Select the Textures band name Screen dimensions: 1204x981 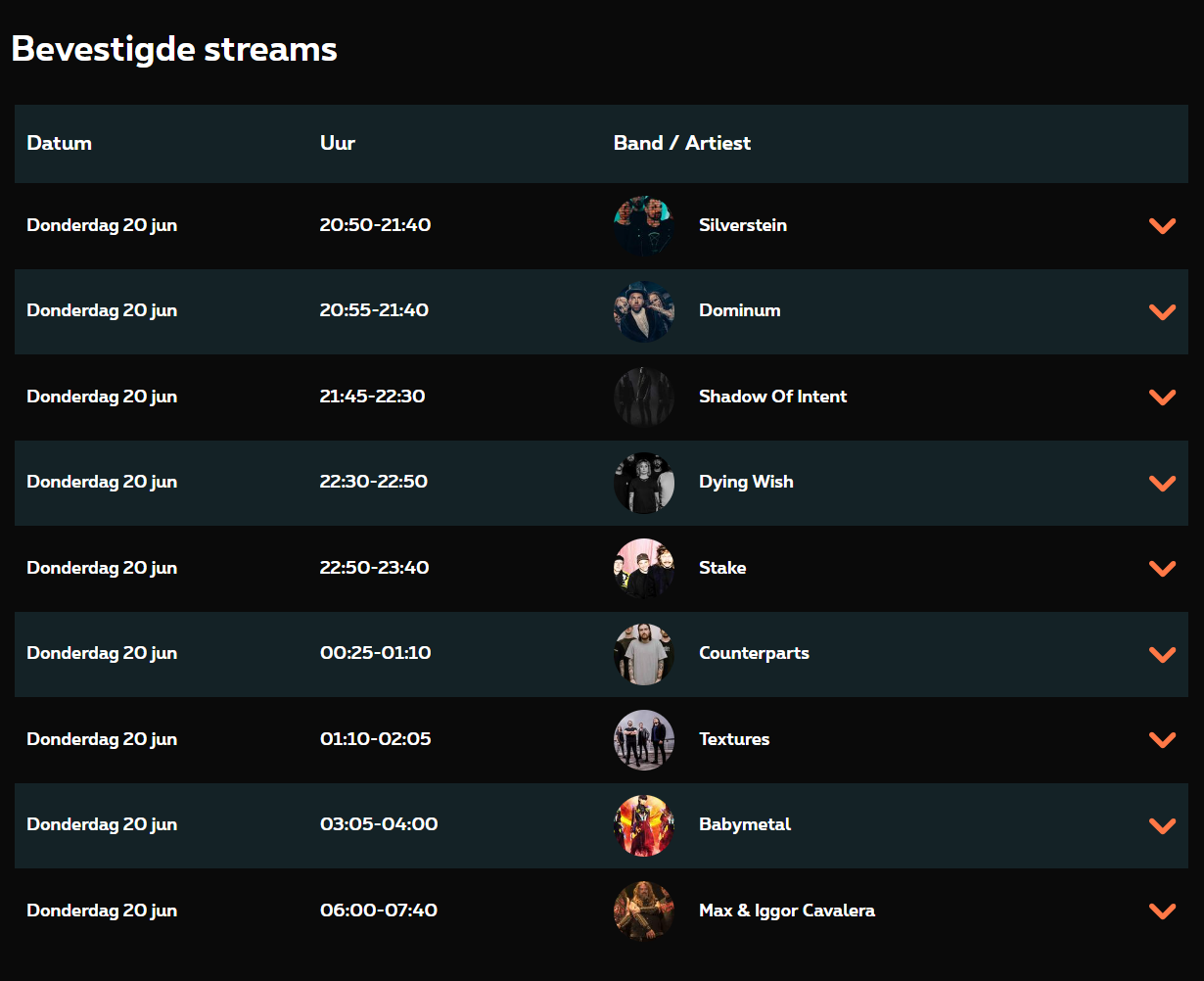(x=734, y=739)
